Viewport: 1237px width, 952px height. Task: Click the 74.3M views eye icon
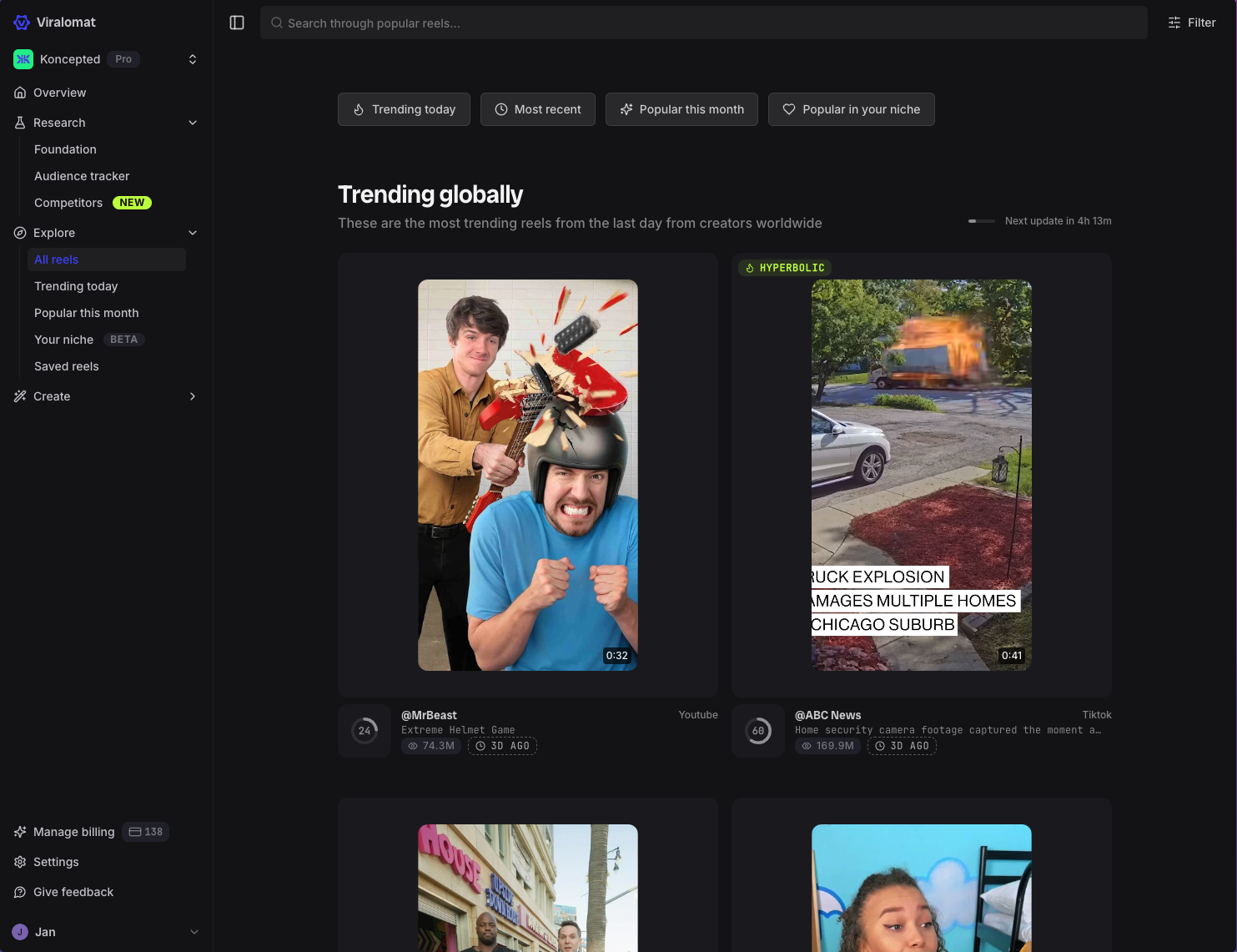click(413, 746)
